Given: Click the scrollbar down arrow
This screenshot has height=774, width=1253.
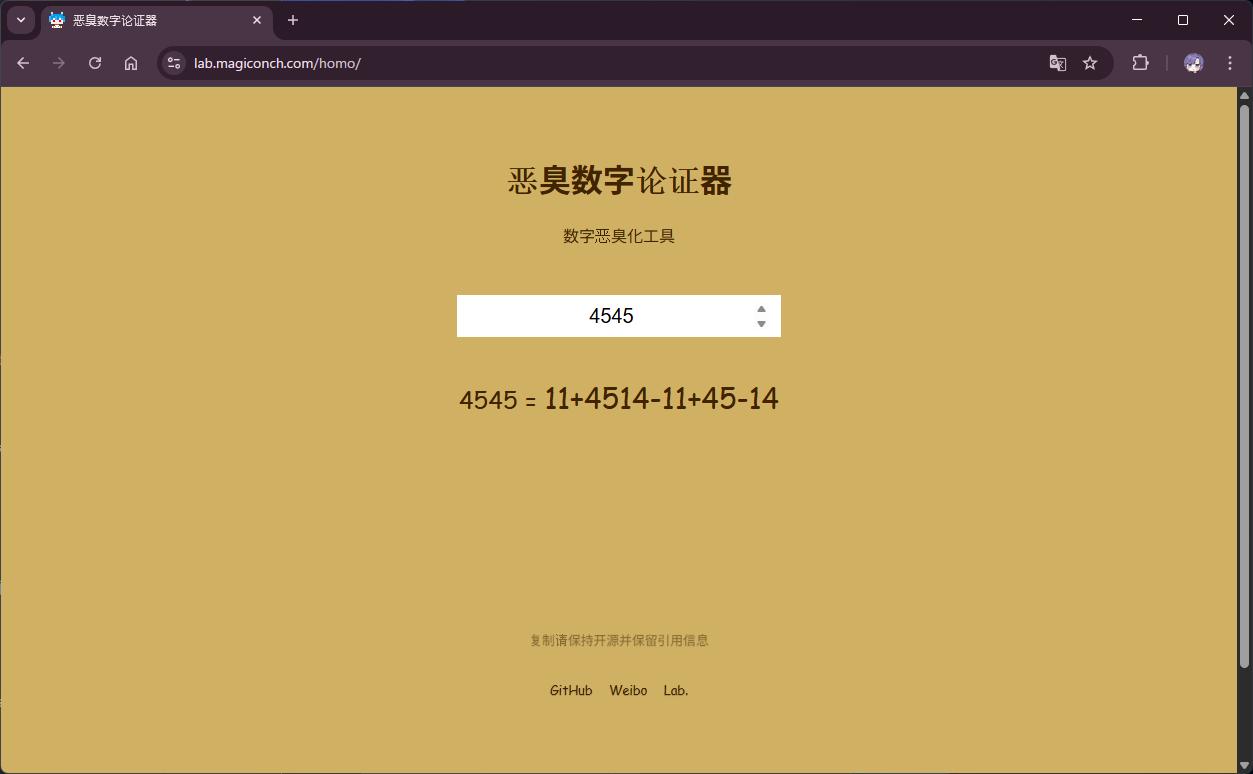Looking at the screenshot, I should tap(1245, 766).
